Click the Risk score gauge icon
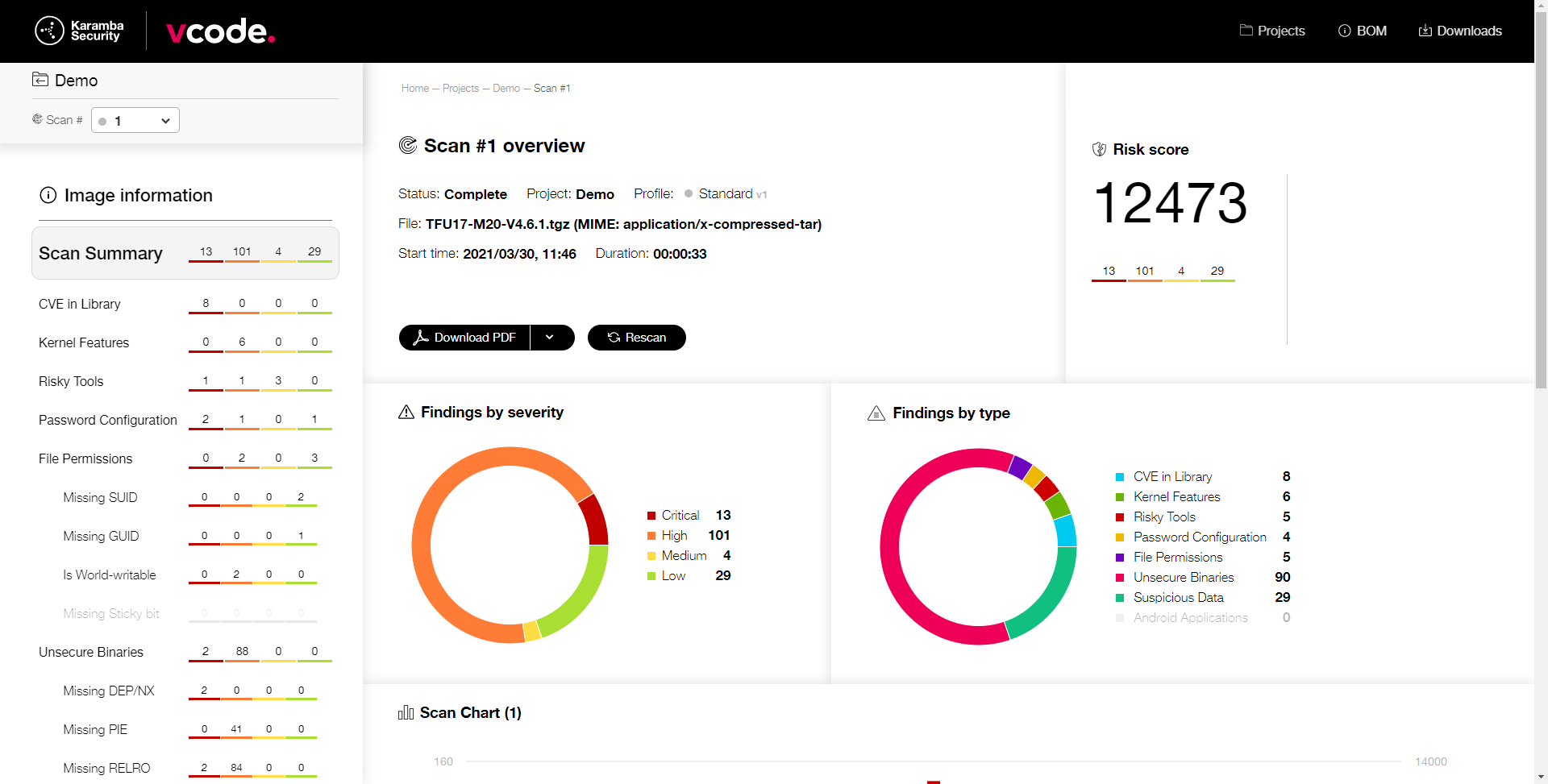The width and height of the screenshot is (1548, 784). 1101,148
